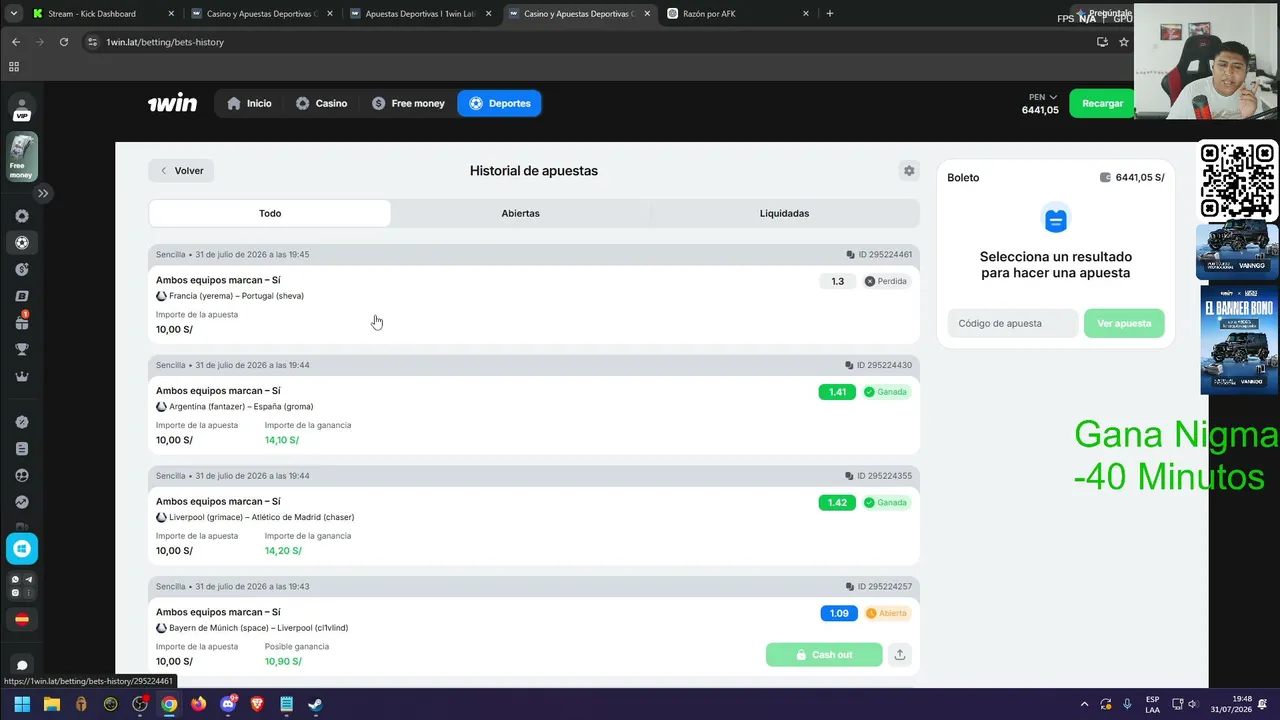
Task: Reload the current page
Action: 64,42
